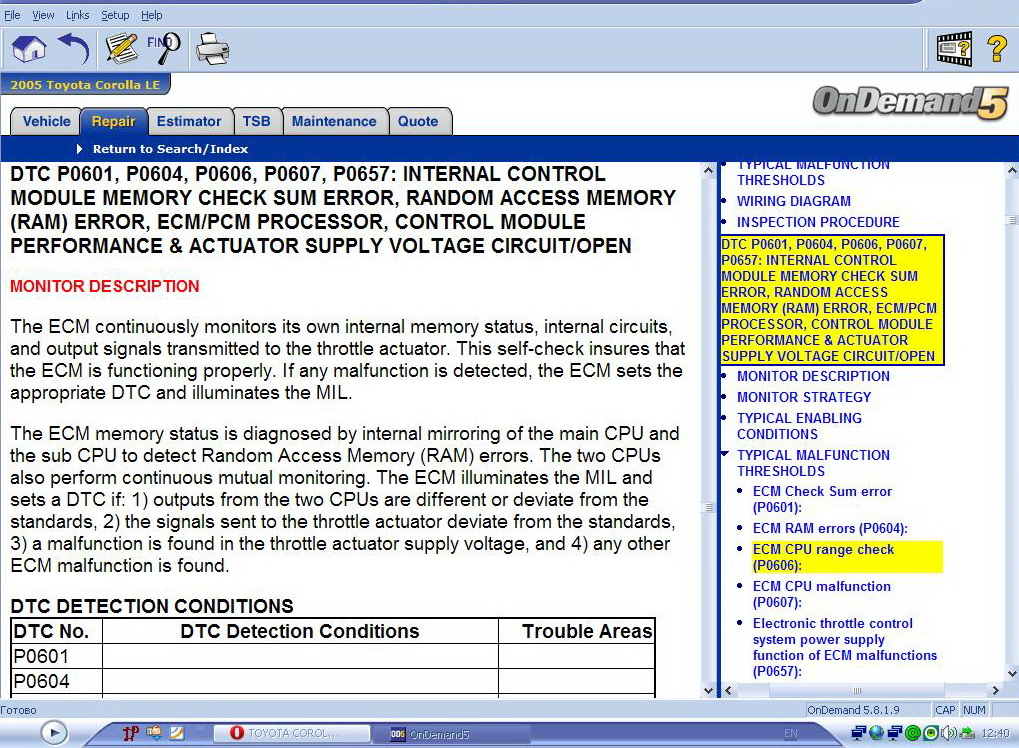Open ECM Check Sum error (P0601) link

[822, 499]
